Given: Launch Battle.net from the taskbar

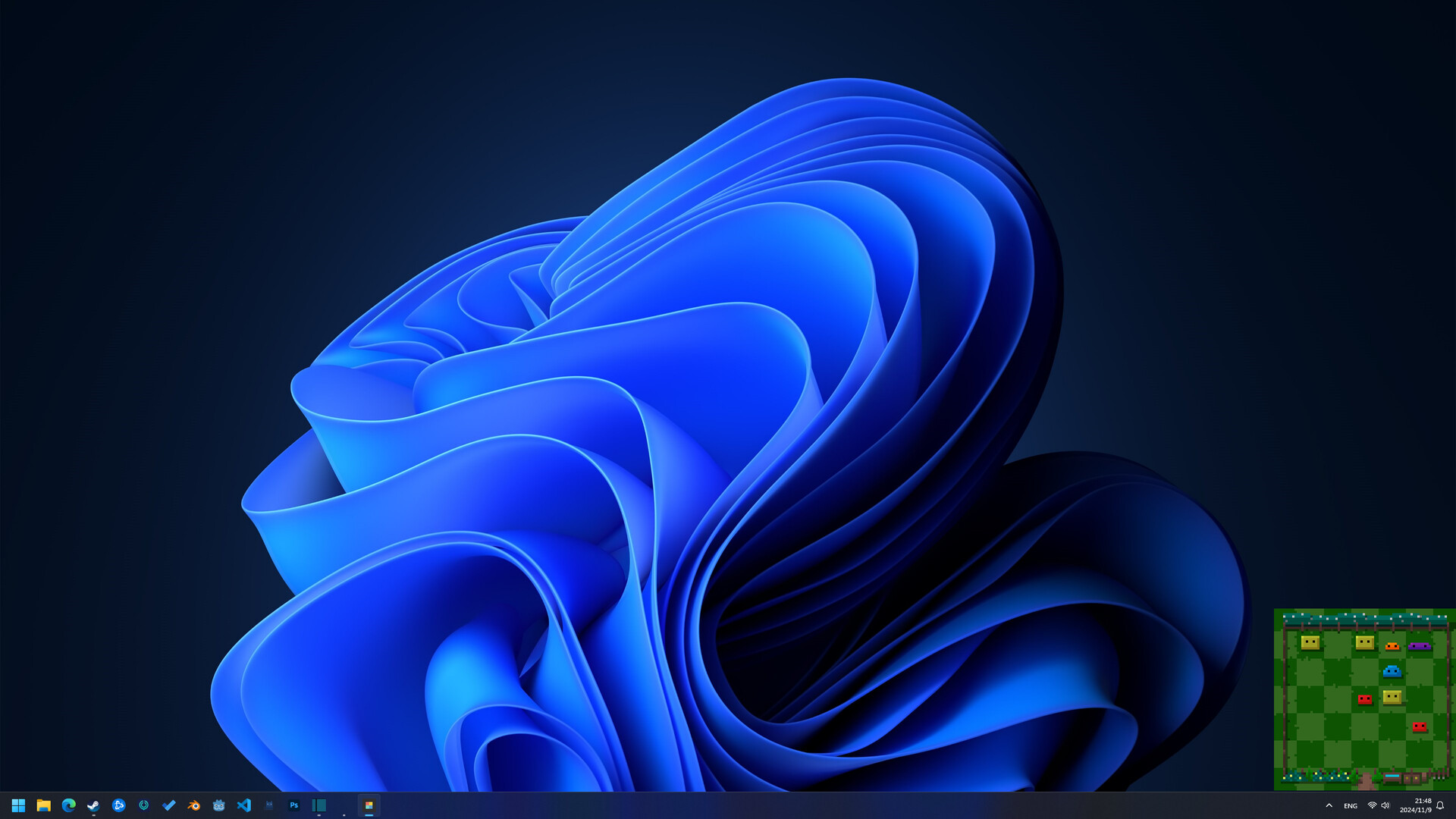Looking at the screenshot, I should tap(118, 805).
